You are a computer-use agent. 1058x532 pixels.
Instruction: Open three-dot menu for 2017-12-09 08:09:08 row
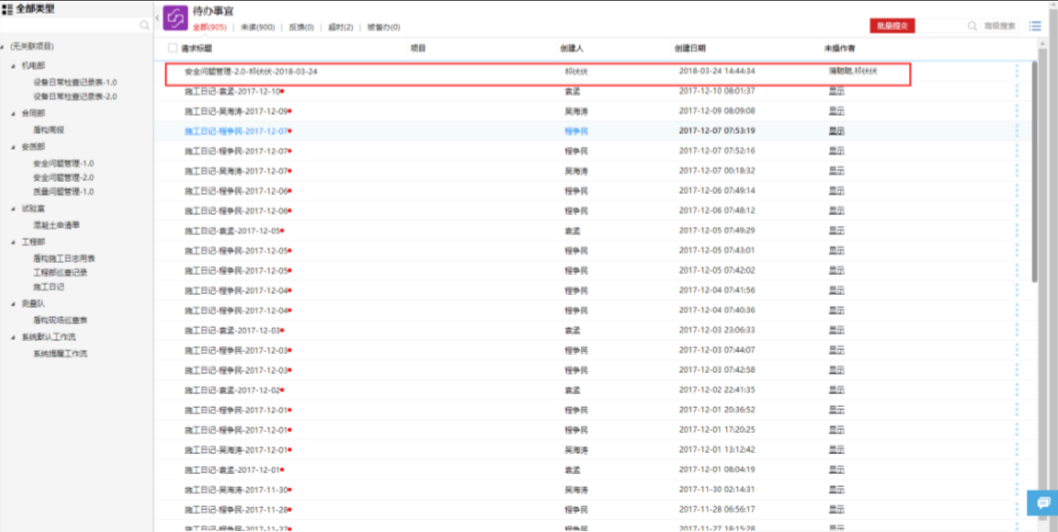click(x=1017, y=111)
